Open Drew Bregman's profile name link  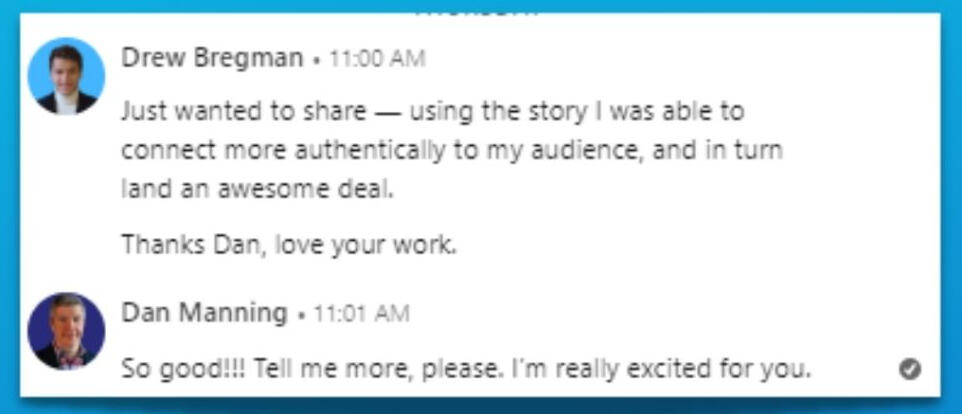pos(212,58)
